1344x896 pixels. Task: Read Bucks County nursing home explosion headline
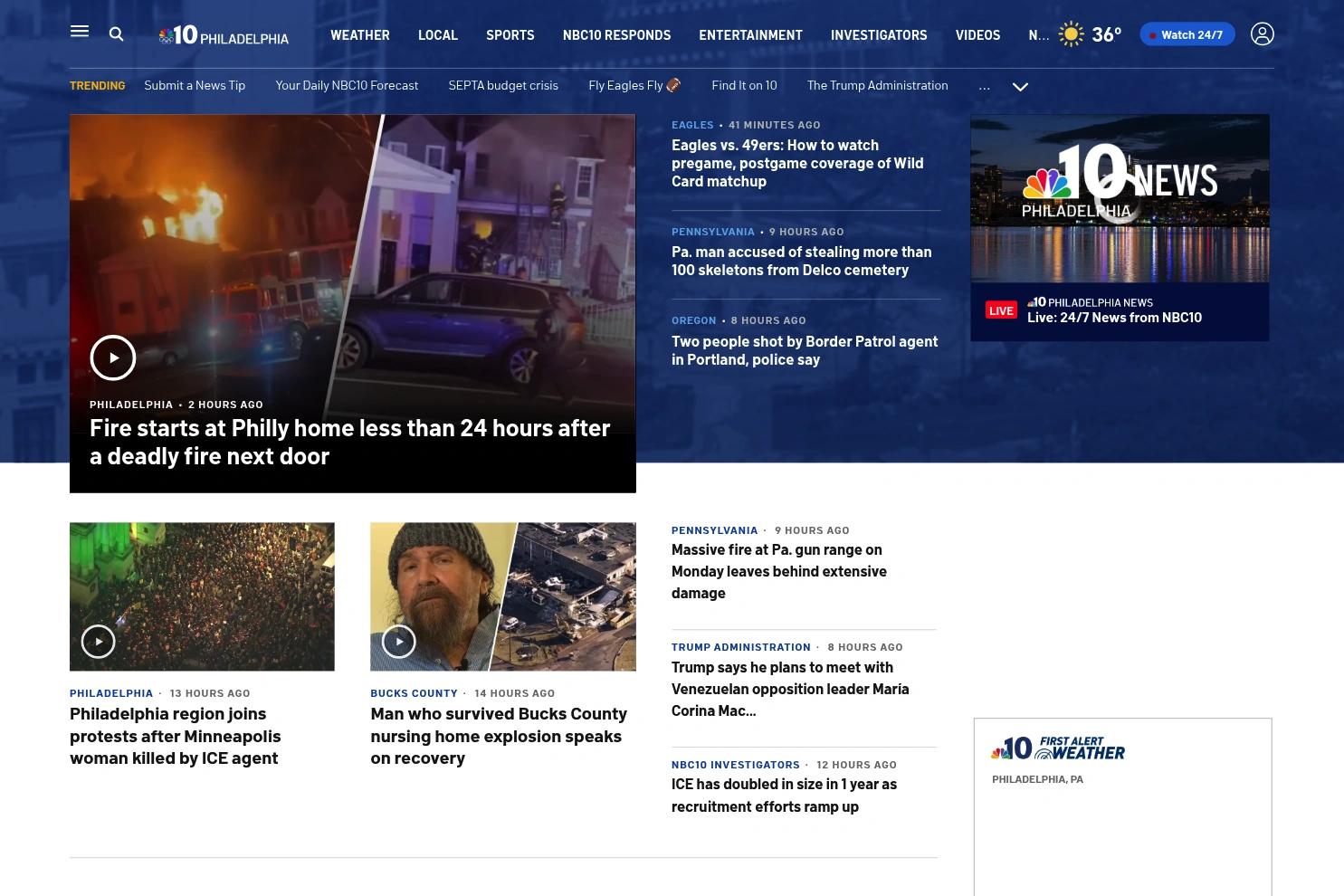coord(499,736)
